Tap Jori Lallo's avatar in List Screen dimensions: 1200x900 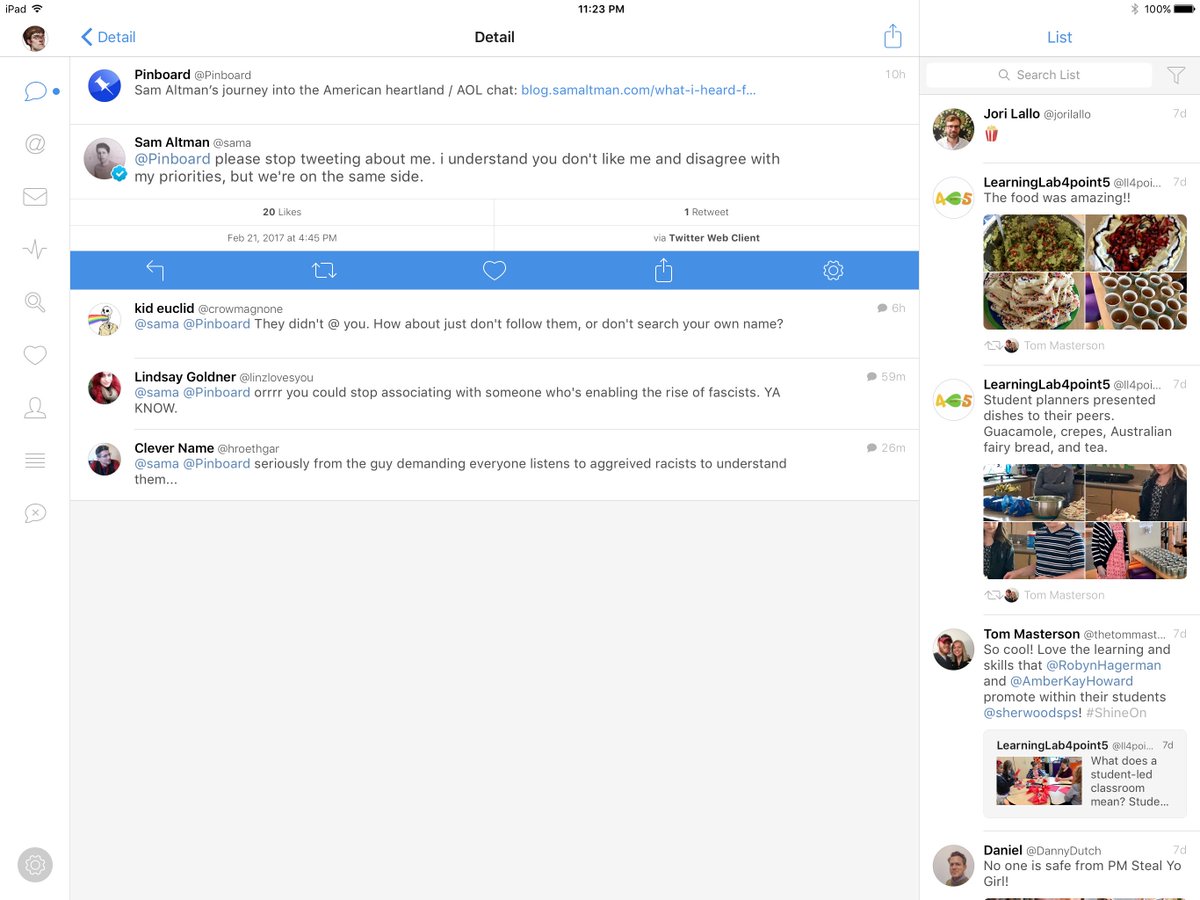(x=953, y=129)
